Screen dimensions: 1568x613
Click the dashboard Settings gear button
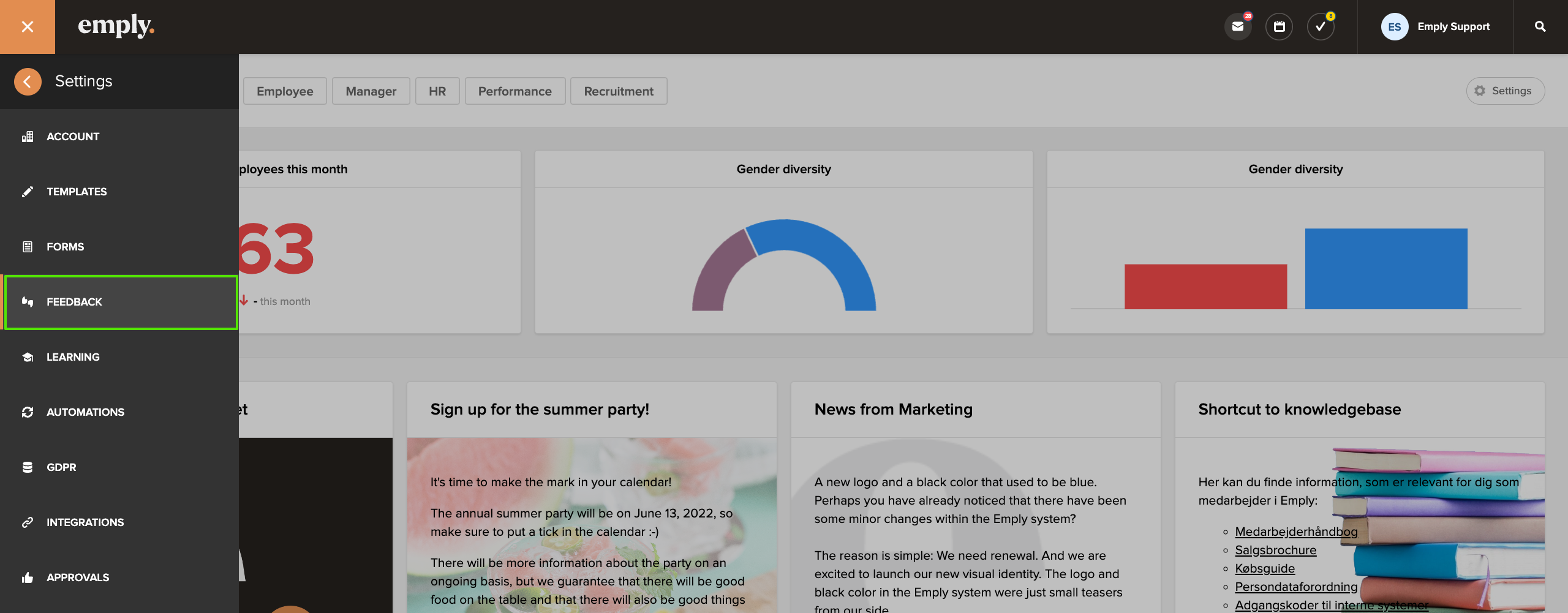point(1505,91)
